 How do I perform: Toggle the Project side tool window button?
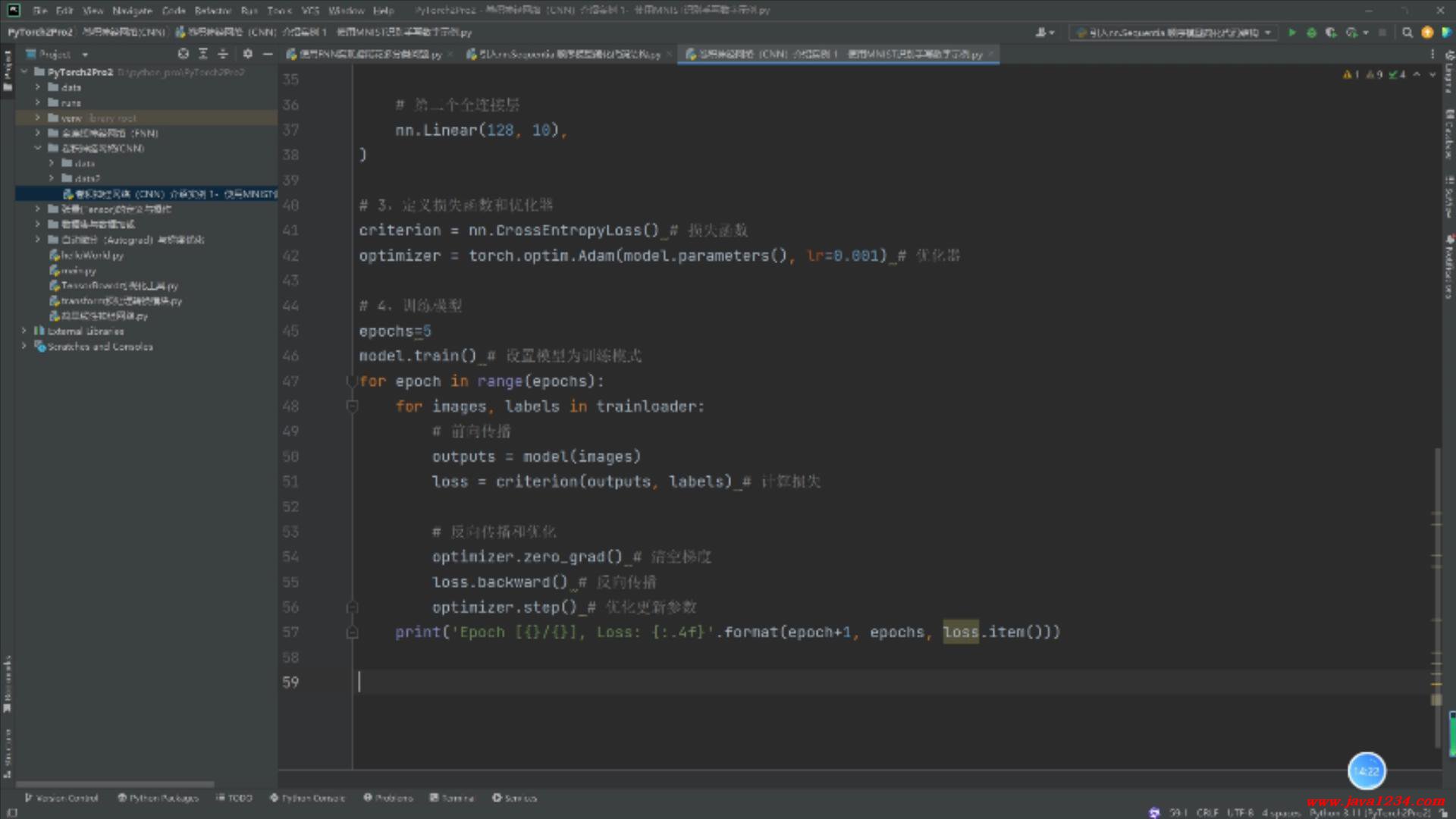click(8, 72)
